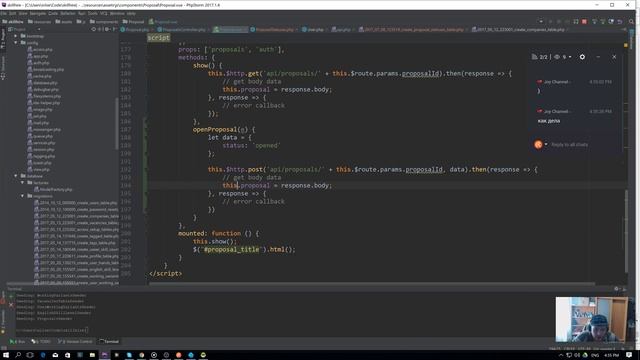Collapse the migrations folder in project tree
The height and width of the screenshot is (360, 640).
22,196
